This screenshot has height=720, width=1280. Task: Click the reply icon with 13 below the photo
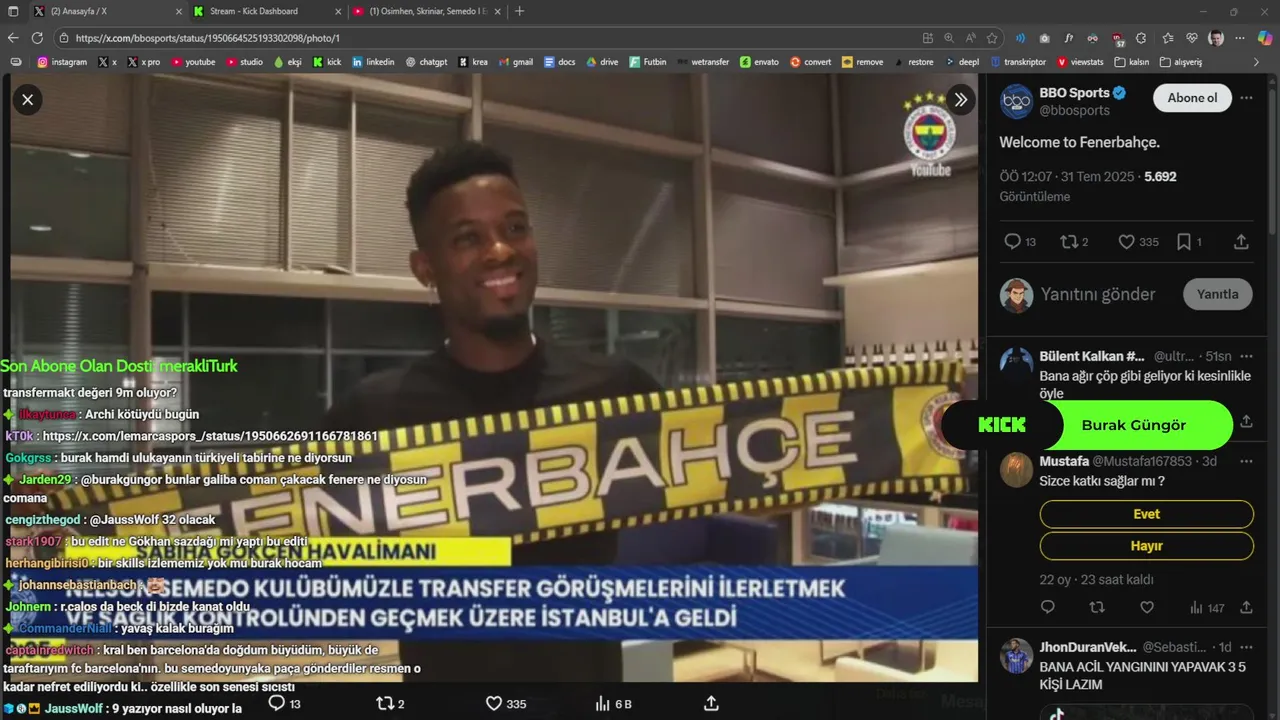(x=285, y=704)
